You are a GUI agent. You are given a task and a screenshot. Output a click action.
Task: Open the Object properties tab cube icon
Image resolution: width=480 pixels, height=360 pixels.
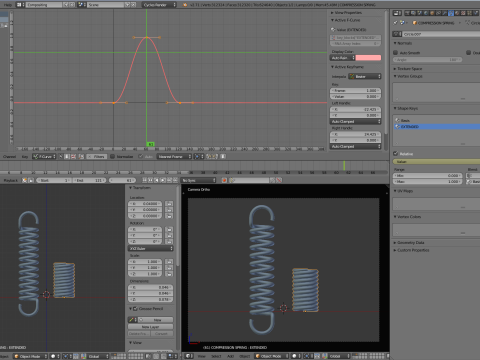(432, 13)
